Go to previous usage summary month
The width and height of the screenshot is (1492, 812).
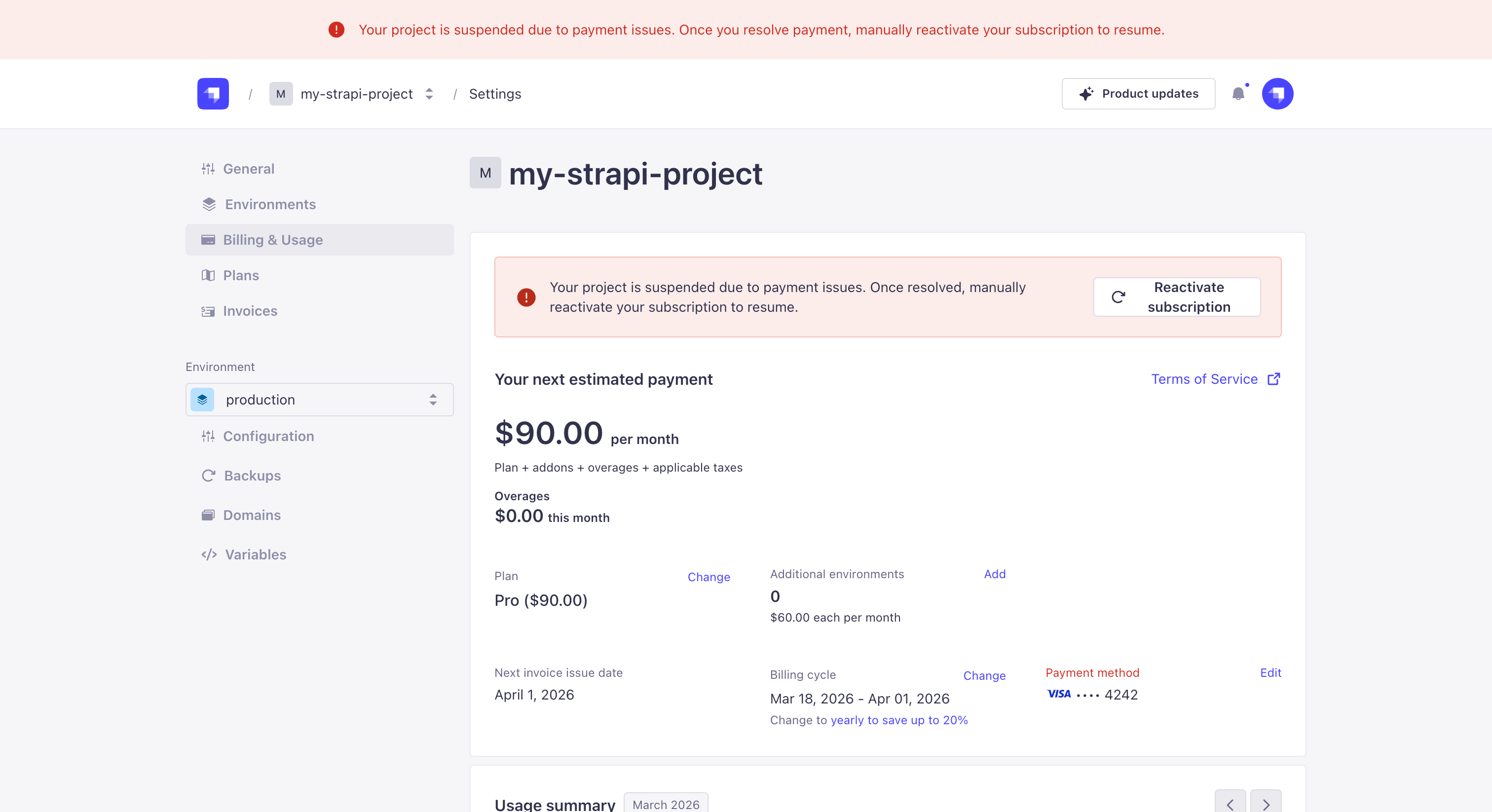pos(1230,804)
